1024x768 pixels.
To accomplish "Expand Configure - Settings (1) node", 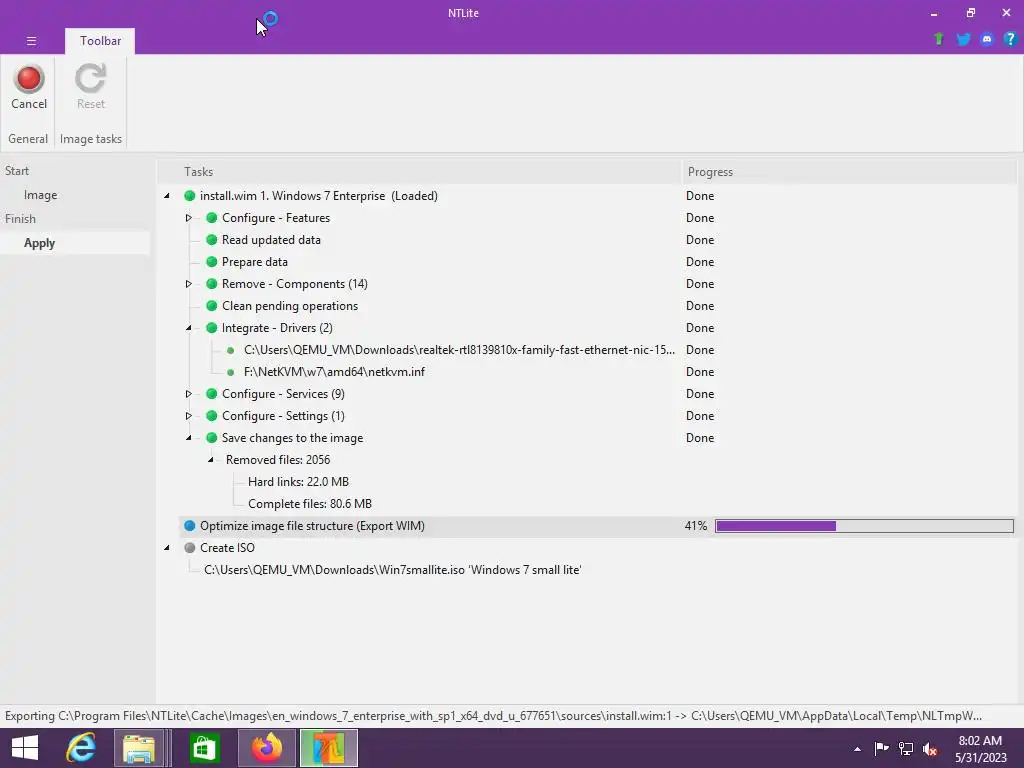I will 189,416.
